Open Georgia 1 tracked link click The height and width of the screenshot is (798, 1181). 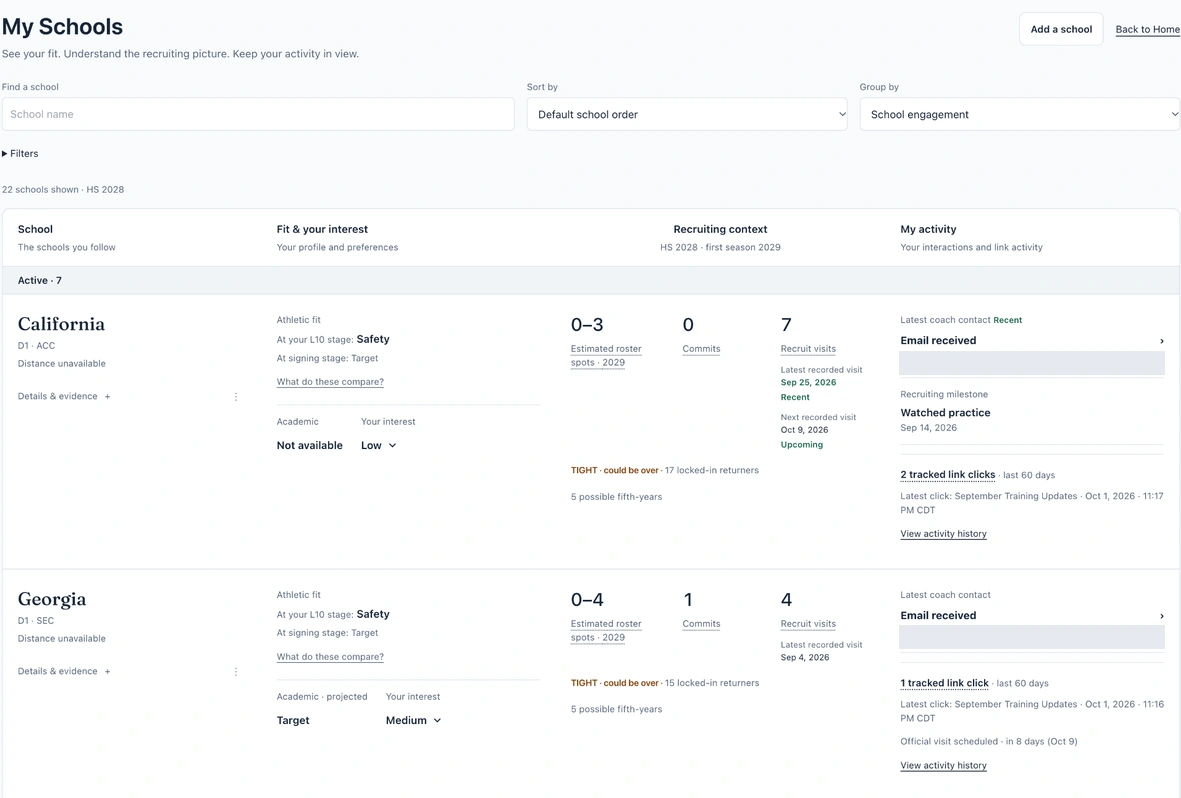pos(944,683)
